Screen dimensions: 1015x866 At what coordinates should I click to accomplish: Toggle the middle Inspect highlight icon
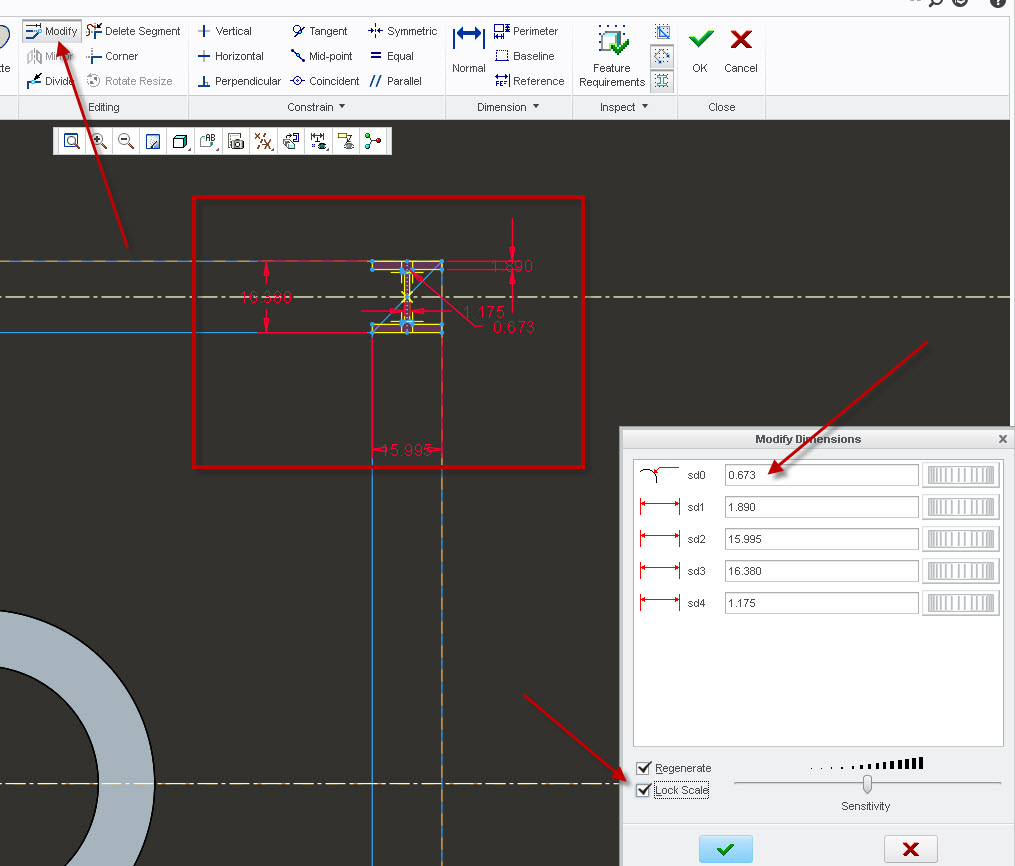(x=662, y=56)
